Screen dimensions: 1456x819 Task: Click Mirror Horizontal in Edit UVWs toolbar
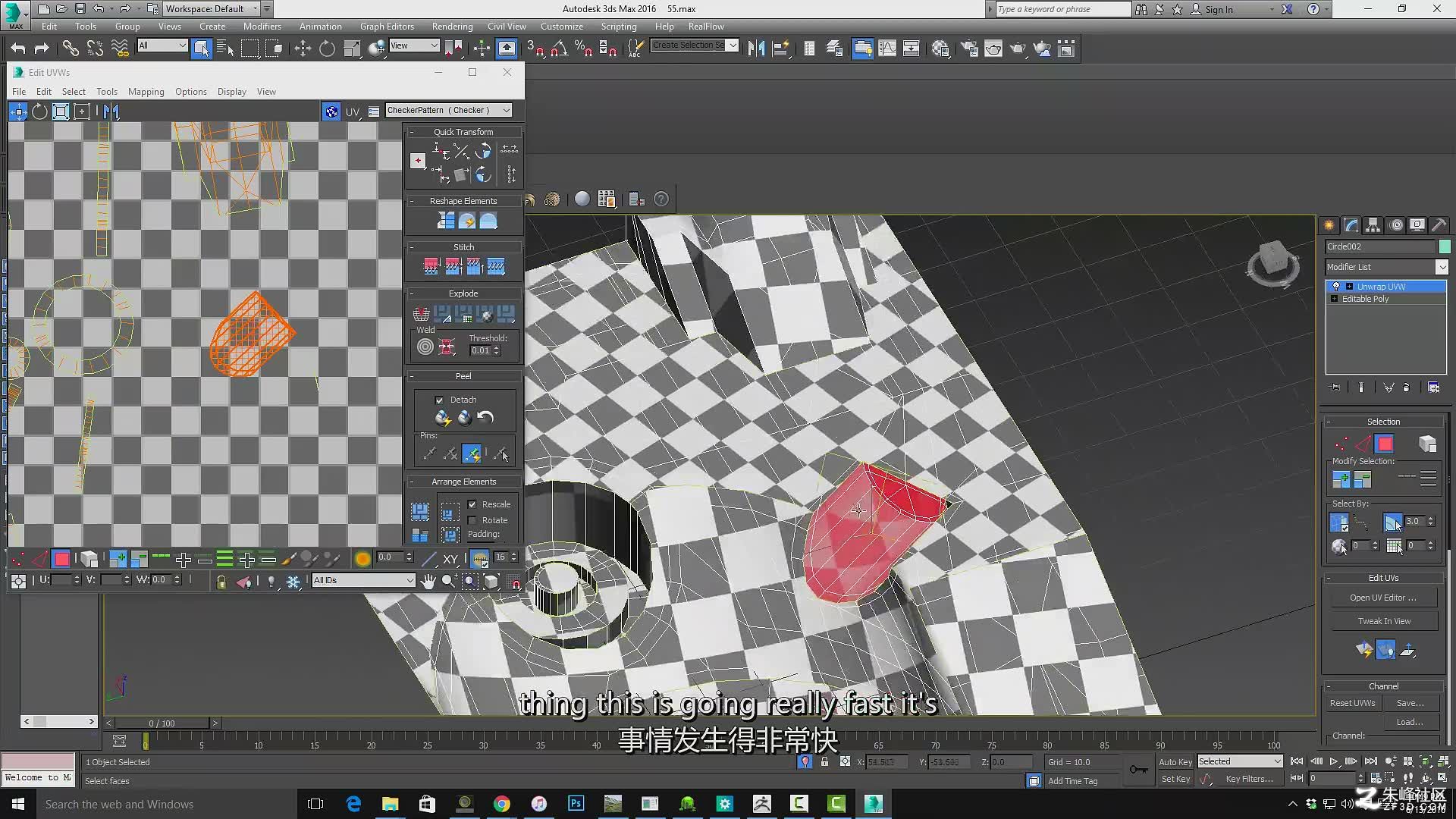click(111, 111)
